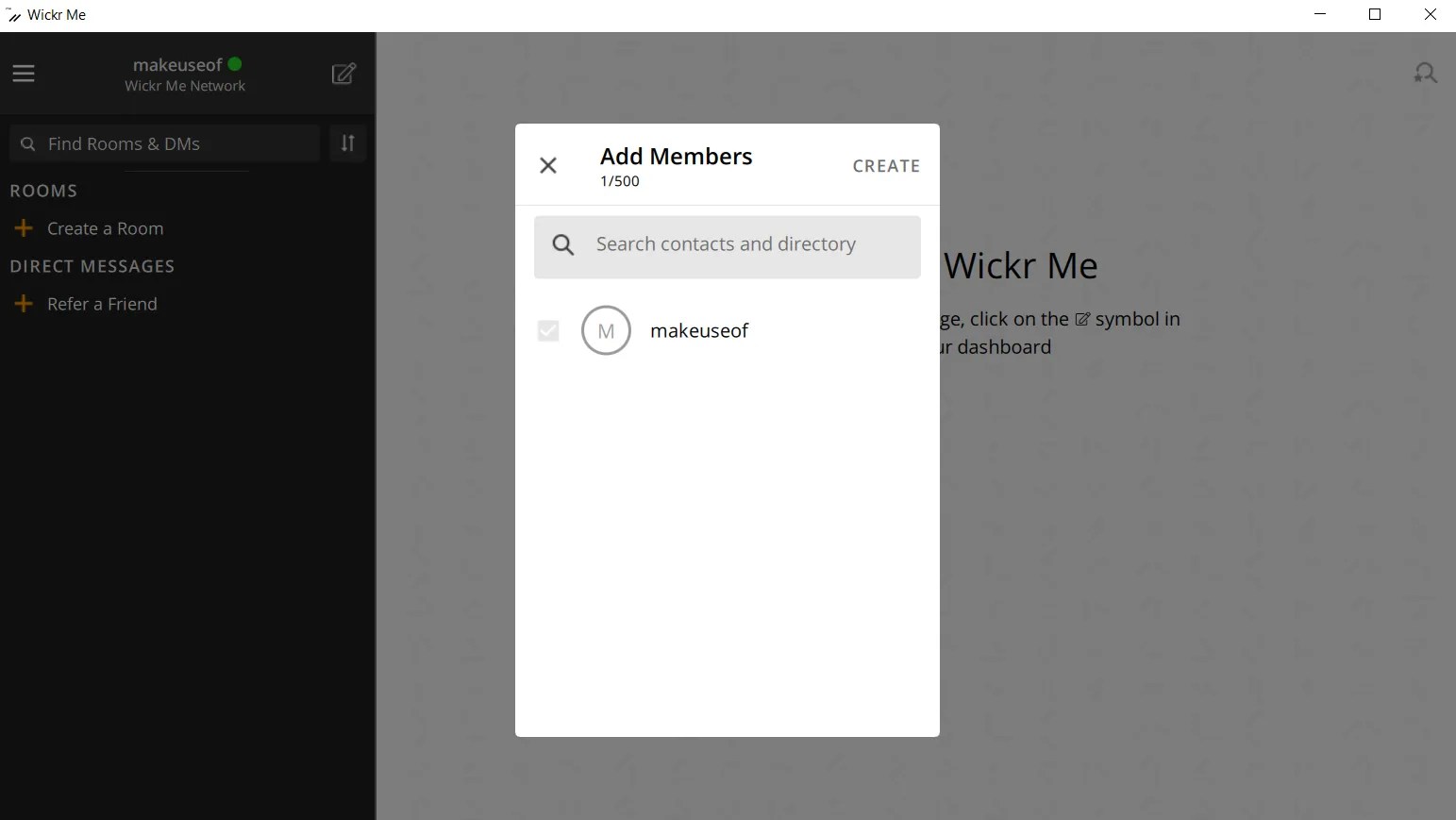Viewport: 1456px width, 820px height.
Task: Click the magnifier icon in Find Rooms & DMs
Action: tap(26, 143)
